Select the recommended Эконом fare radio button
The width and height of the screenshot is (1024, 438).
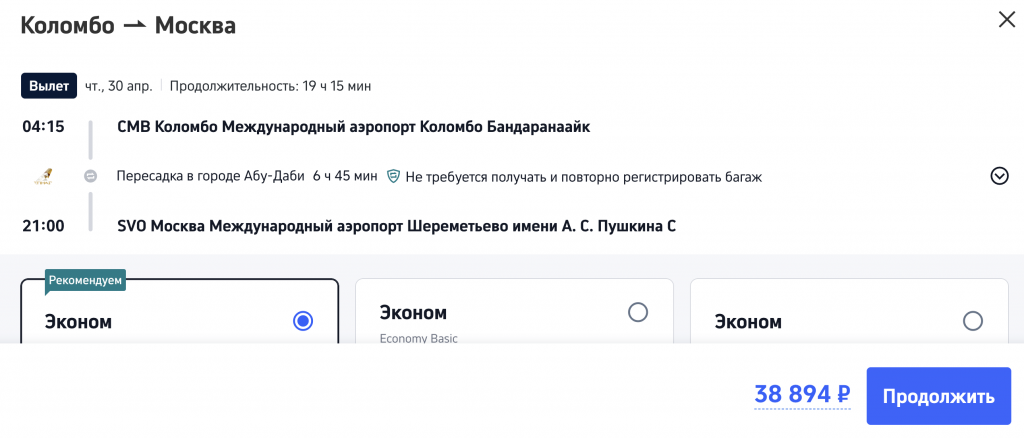pyautogui.click(x=303, y=321)
